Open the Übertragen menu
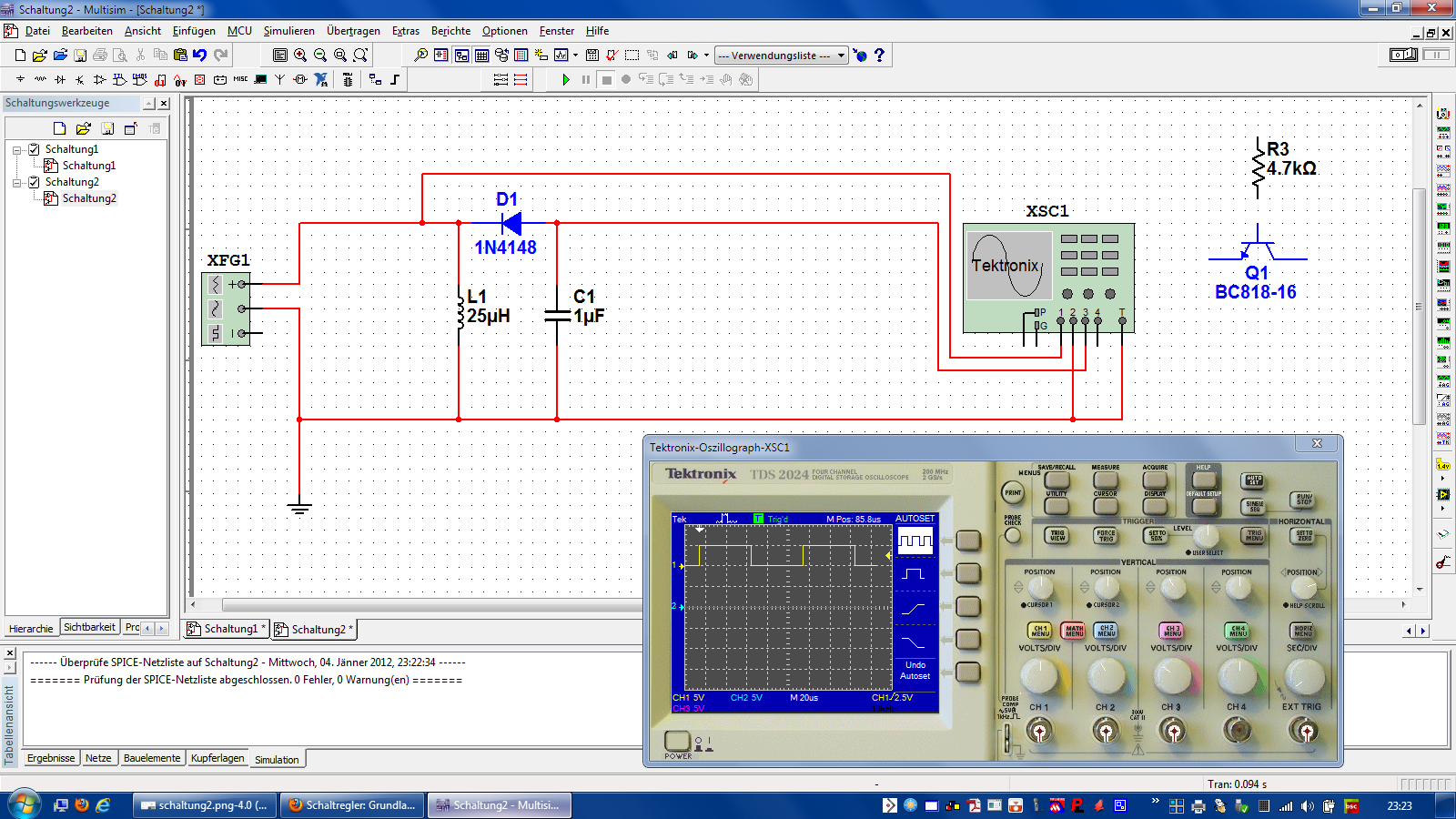The width and height of the screenshot is (1456, 819). [x=353, y=31]
